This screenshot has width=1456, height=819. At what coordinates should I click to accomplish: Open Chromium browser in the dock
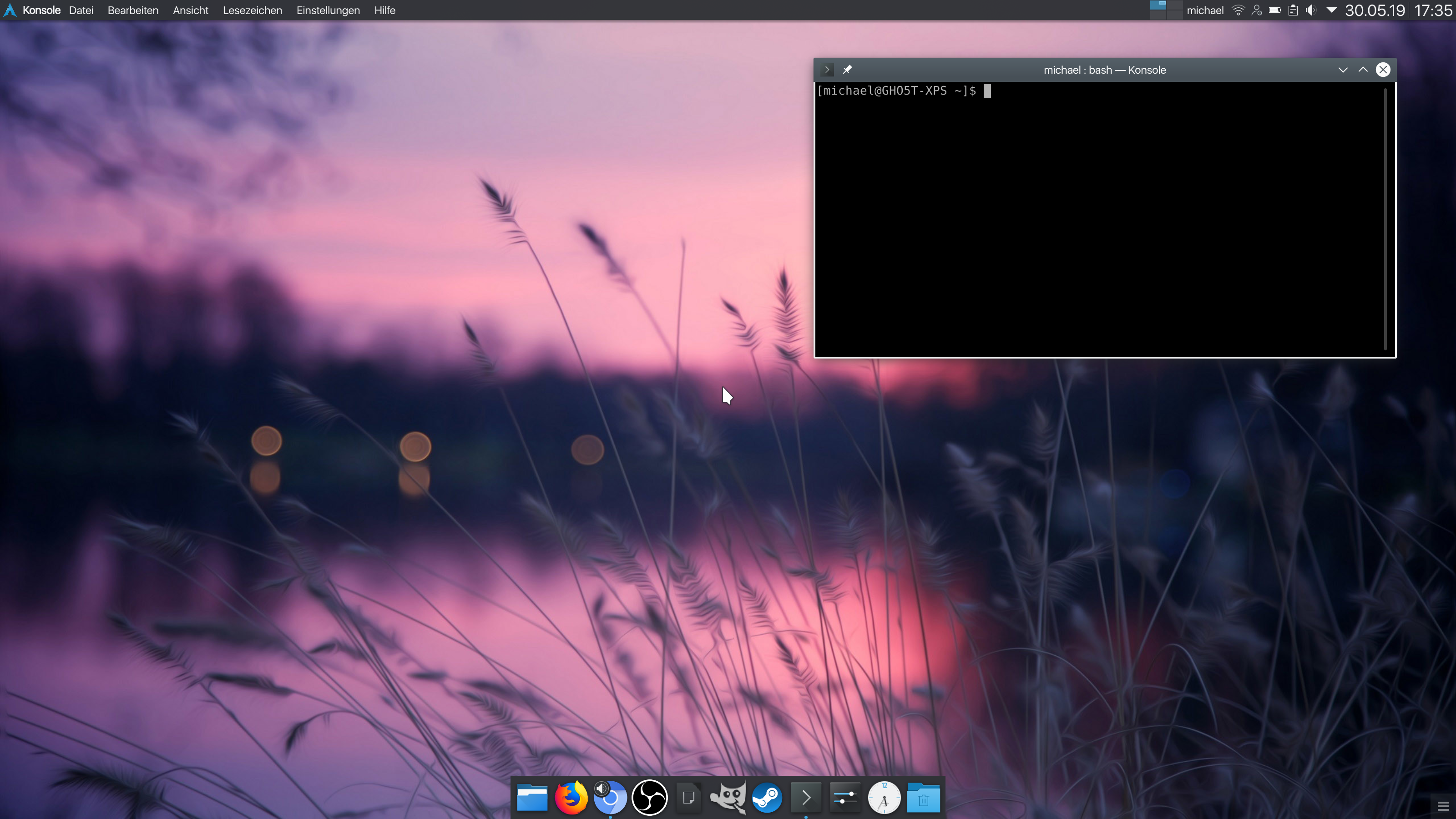pos(611,798)
